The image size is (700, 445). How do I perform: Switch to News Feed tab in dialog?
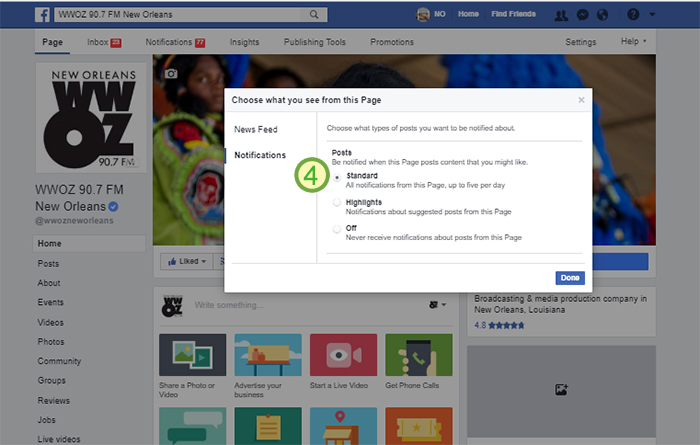256,129
